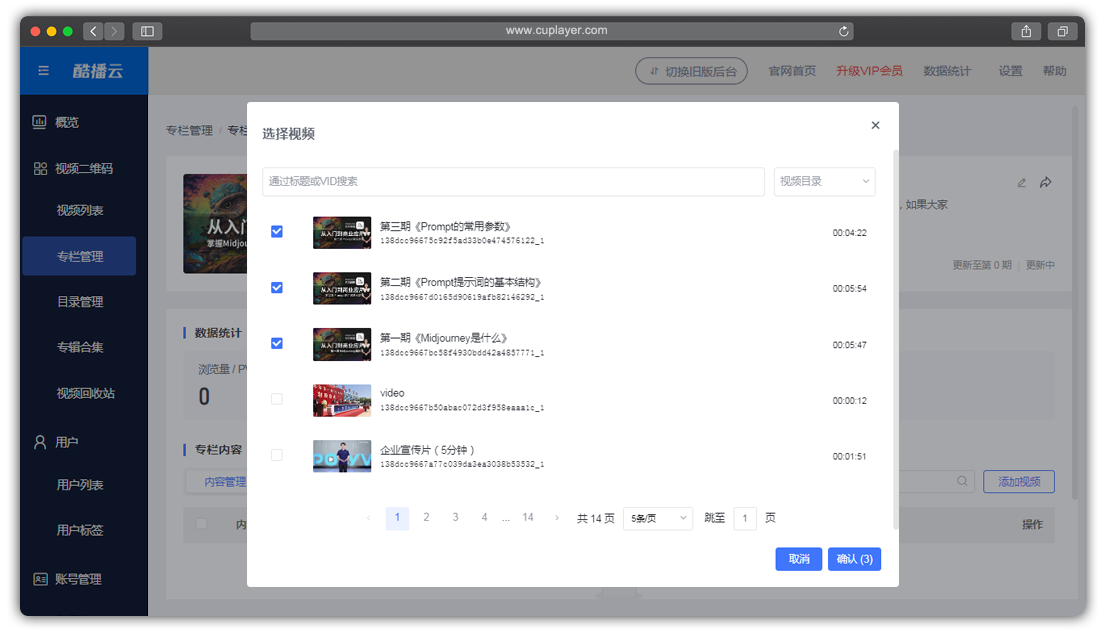Check the box for the video named video
This screenshot has height=632, width=1100.
(277, 399)
